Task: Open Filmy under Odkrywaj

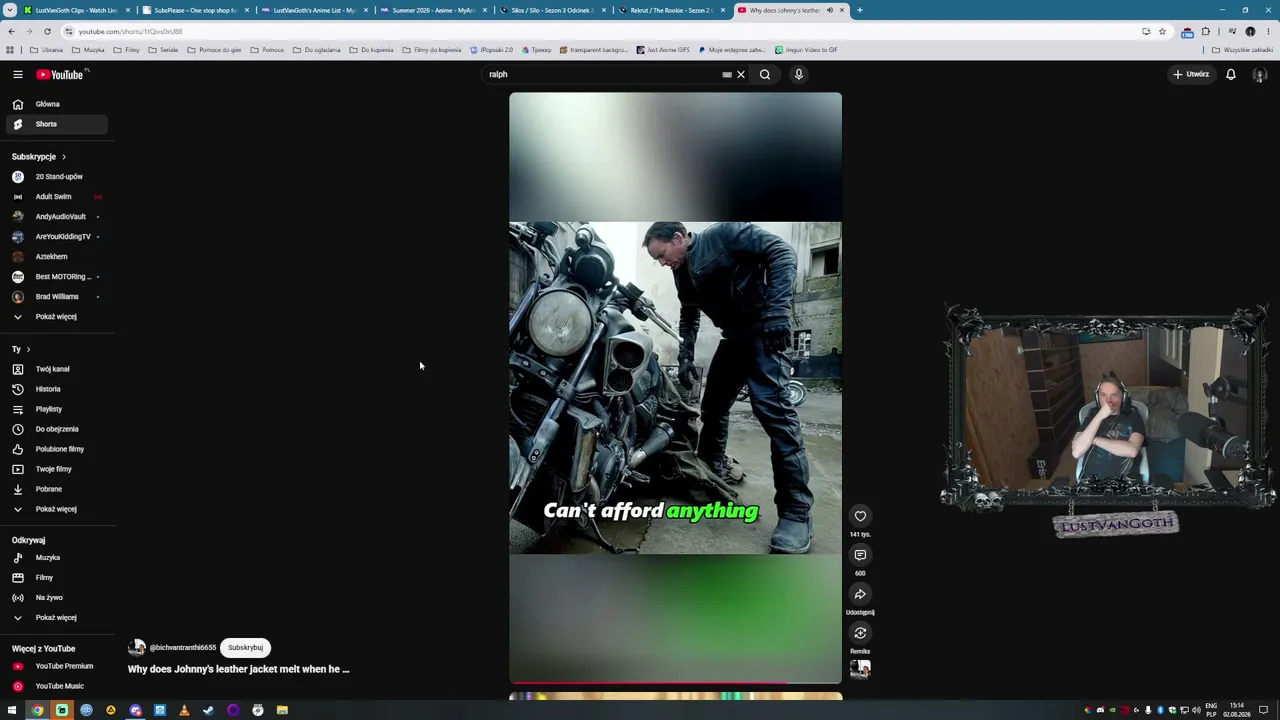Action: (55, 578)
